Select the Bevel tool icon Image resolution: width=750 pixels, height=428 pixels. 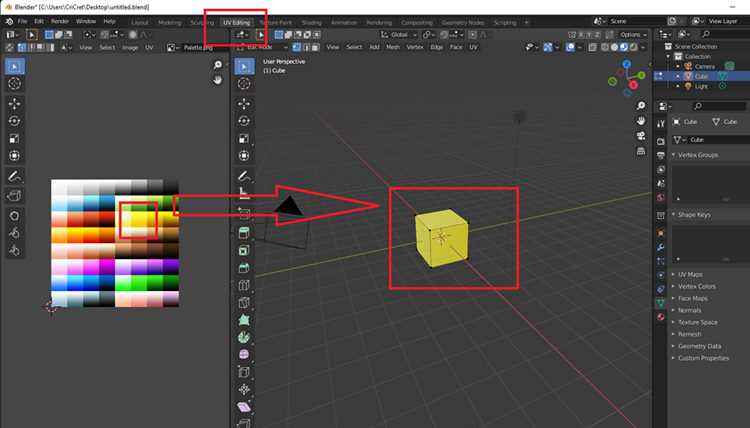(244, 267)
